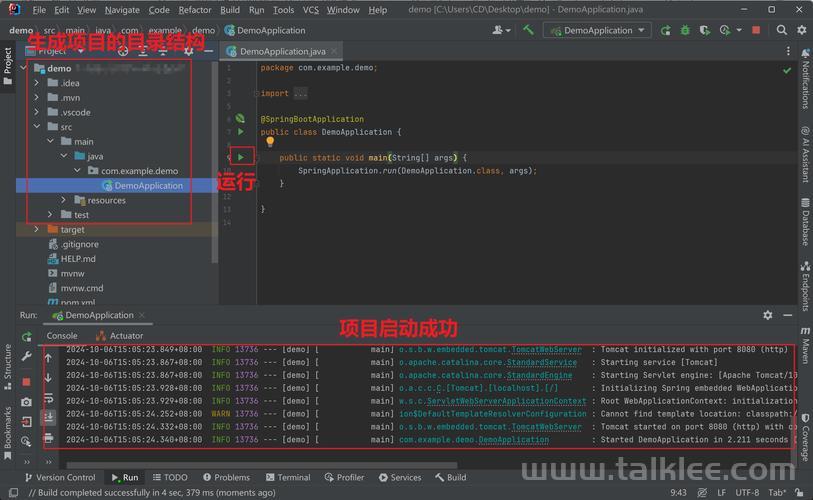Image resolution: width=813 pixels, height=500 pixels.
Task: Click TomcatWebServer link in first console line
Action: tap(546, 350)
